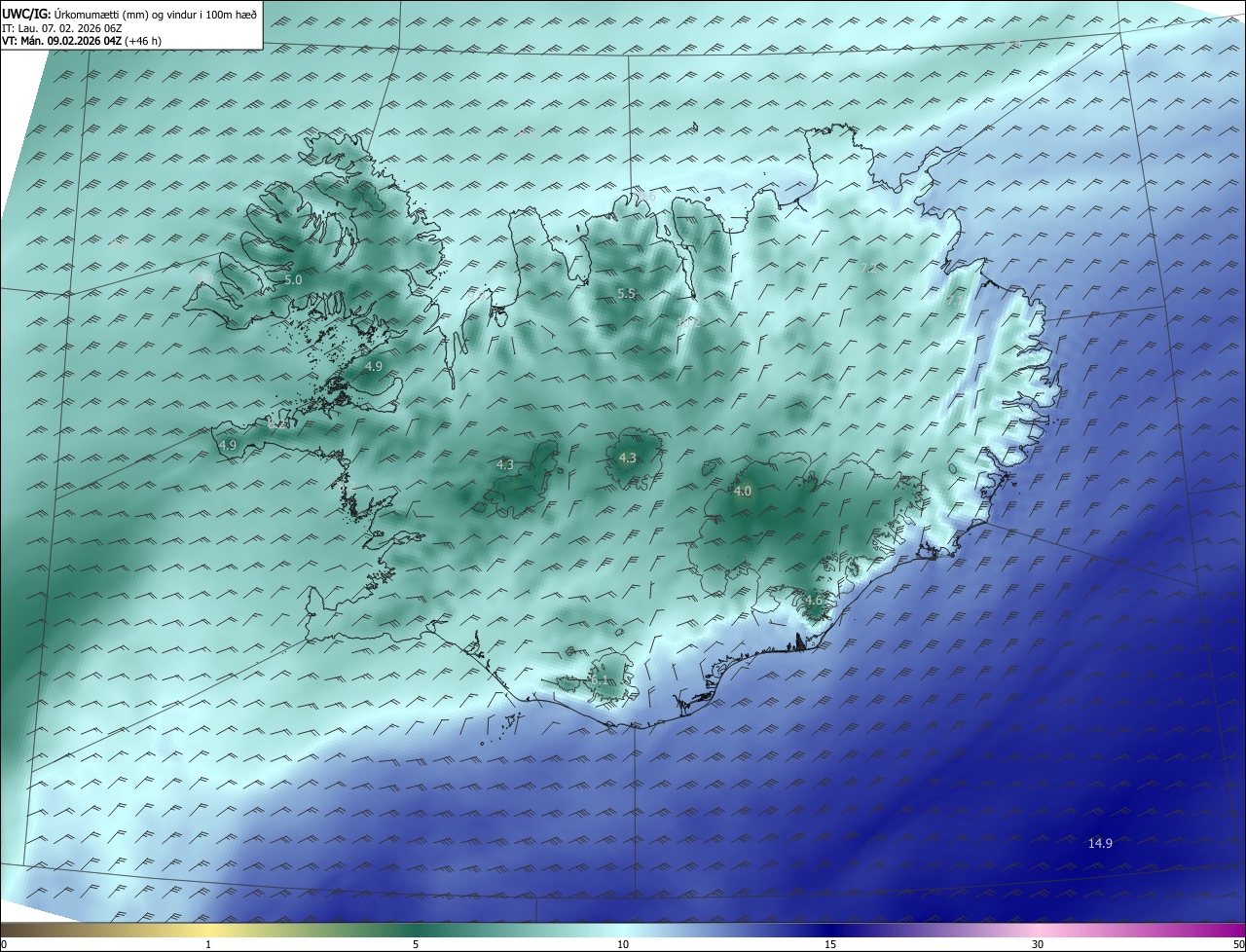Click the "0" tick on the colour scale
This screenshot has width=1246, height=952.
4,944
